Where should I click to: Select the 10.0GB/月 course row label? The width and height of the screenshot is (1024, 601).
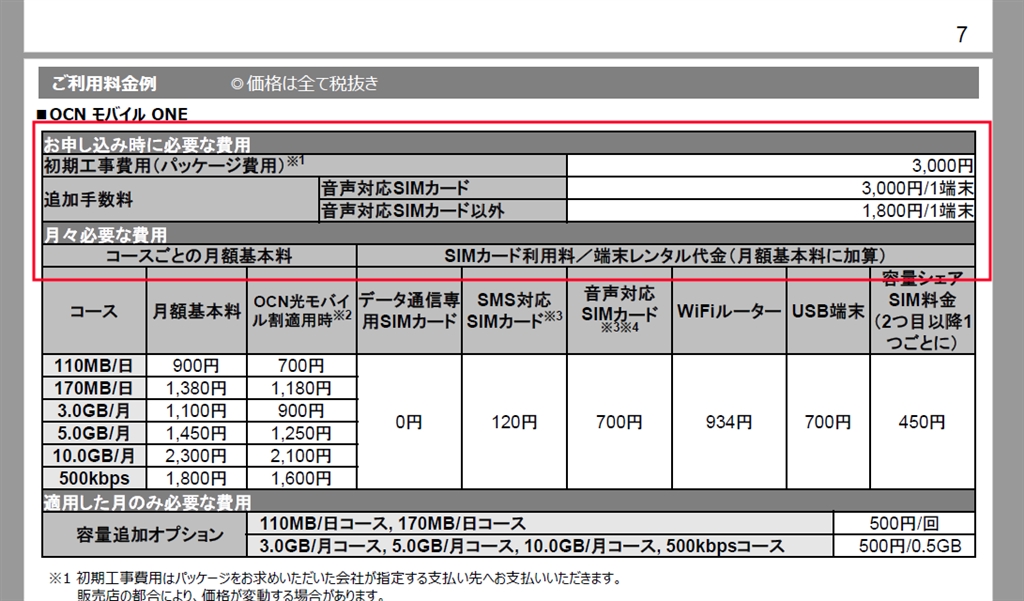[94, 455]
